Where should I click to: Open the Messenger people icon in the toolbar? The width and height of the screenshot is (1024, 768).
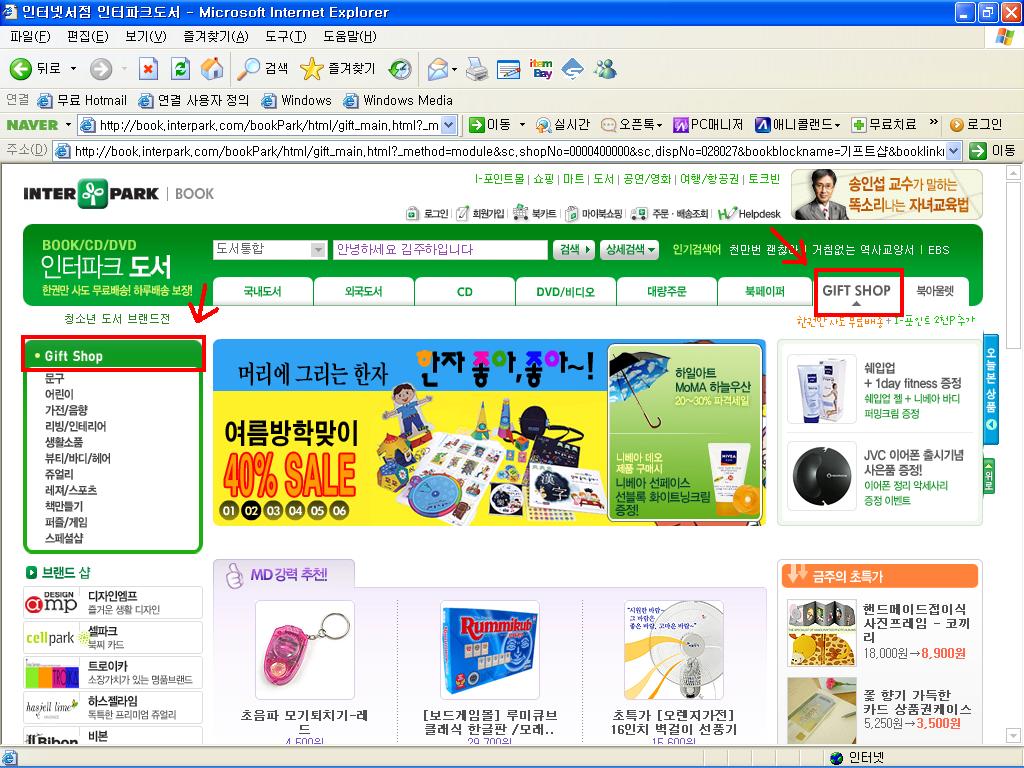click(x=605, y=68)
